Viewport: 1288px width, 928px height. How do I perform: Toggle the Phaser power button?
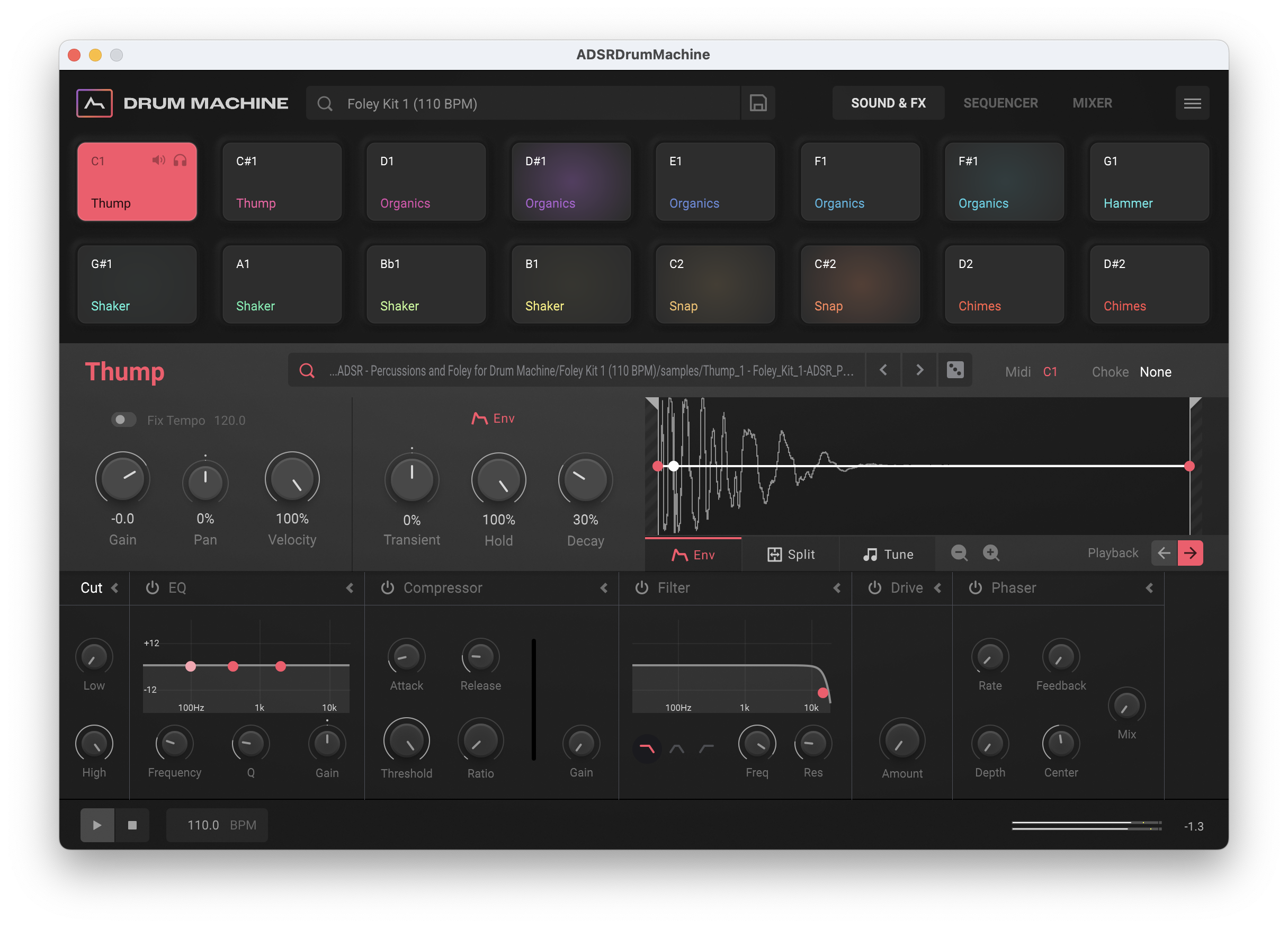point(975,588)
